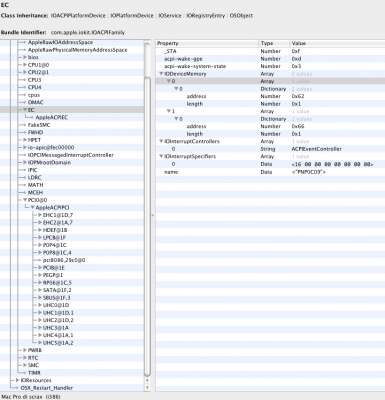Select the LDRC tree item
Screen dimensions: 385x400
(35, 177)
